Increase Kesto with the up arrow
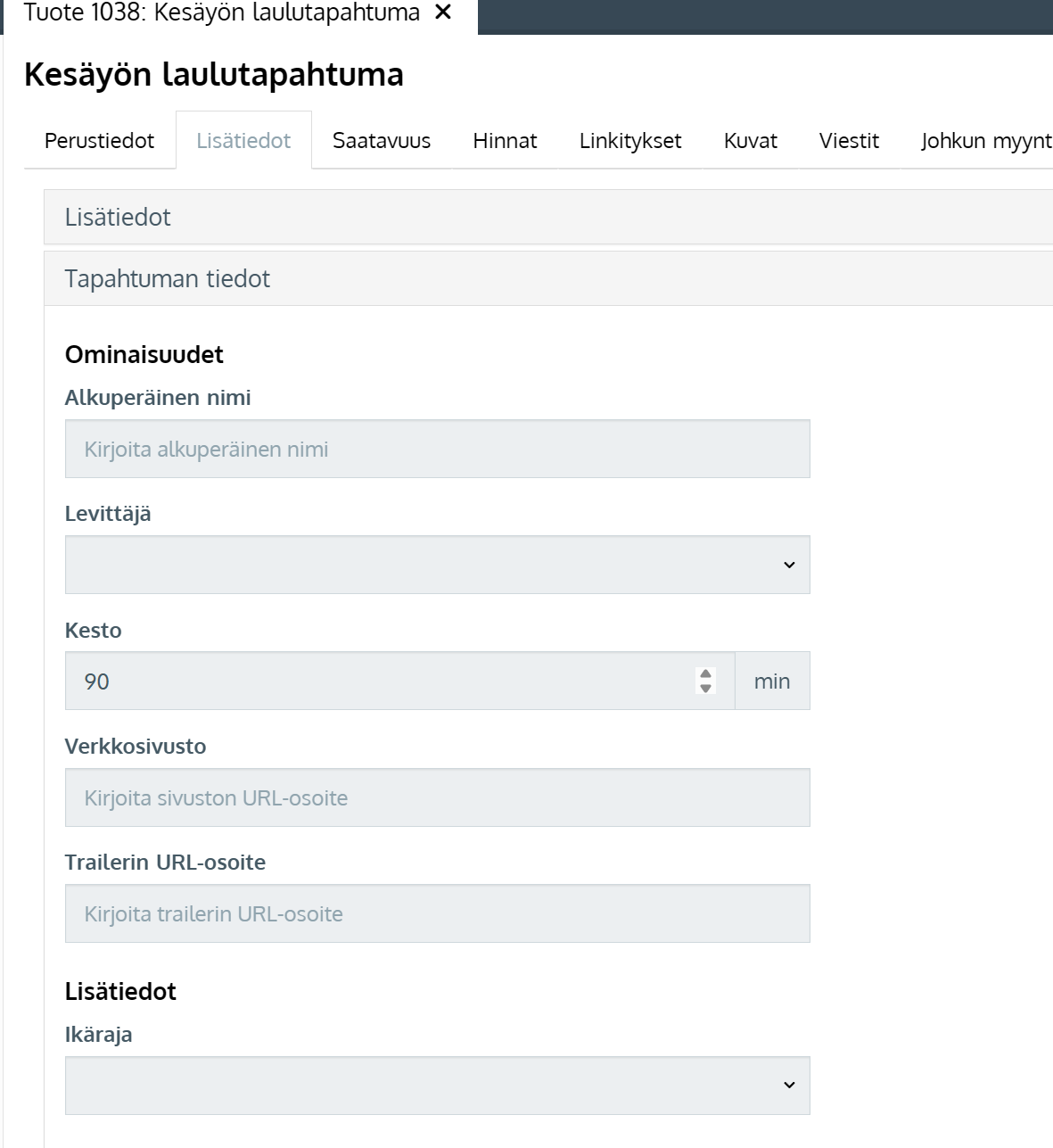 coord(706,674)
